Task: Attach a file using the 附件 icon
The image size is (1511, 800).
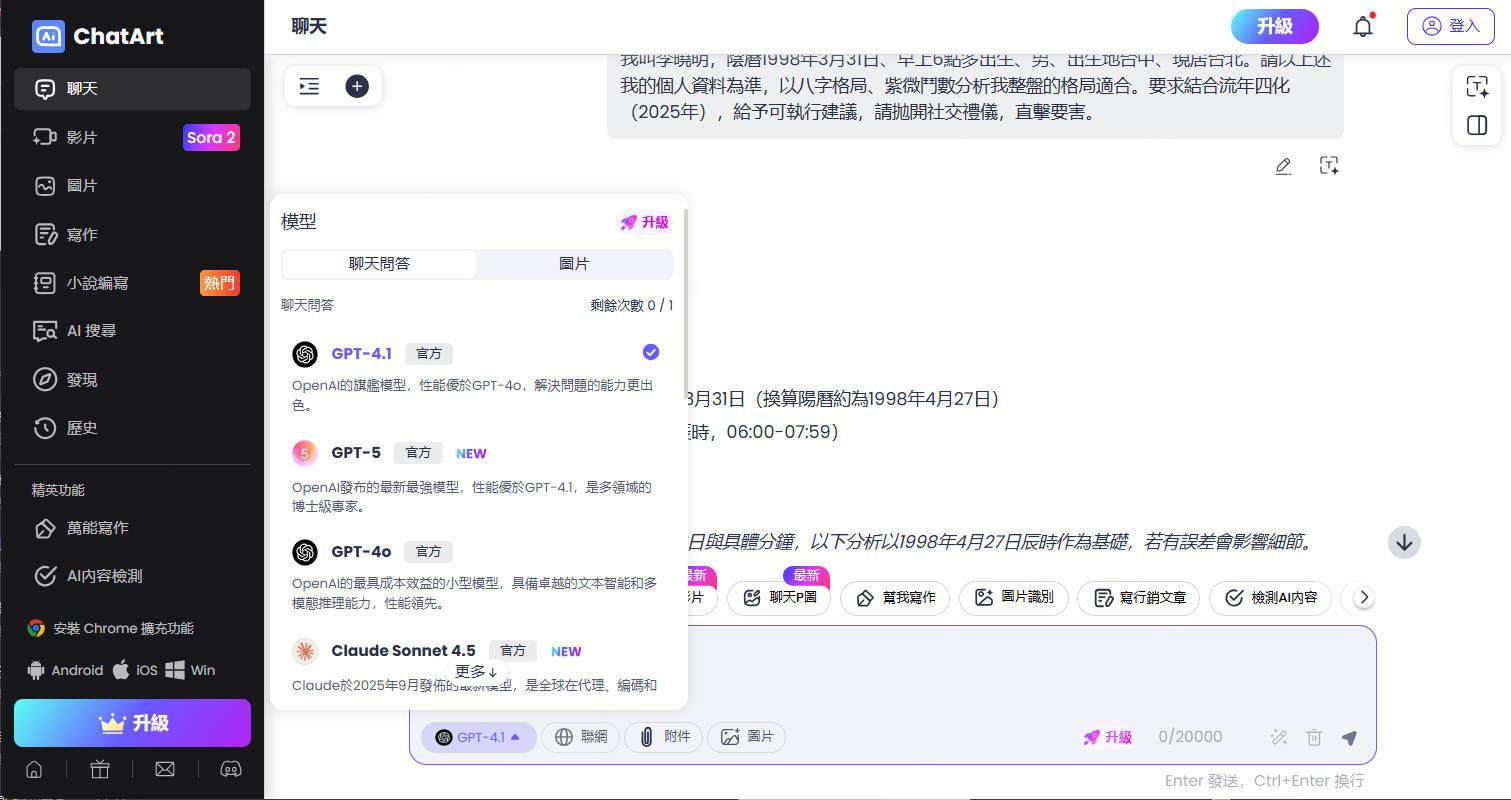Action: pyautogui.click(x=663, y=737)
